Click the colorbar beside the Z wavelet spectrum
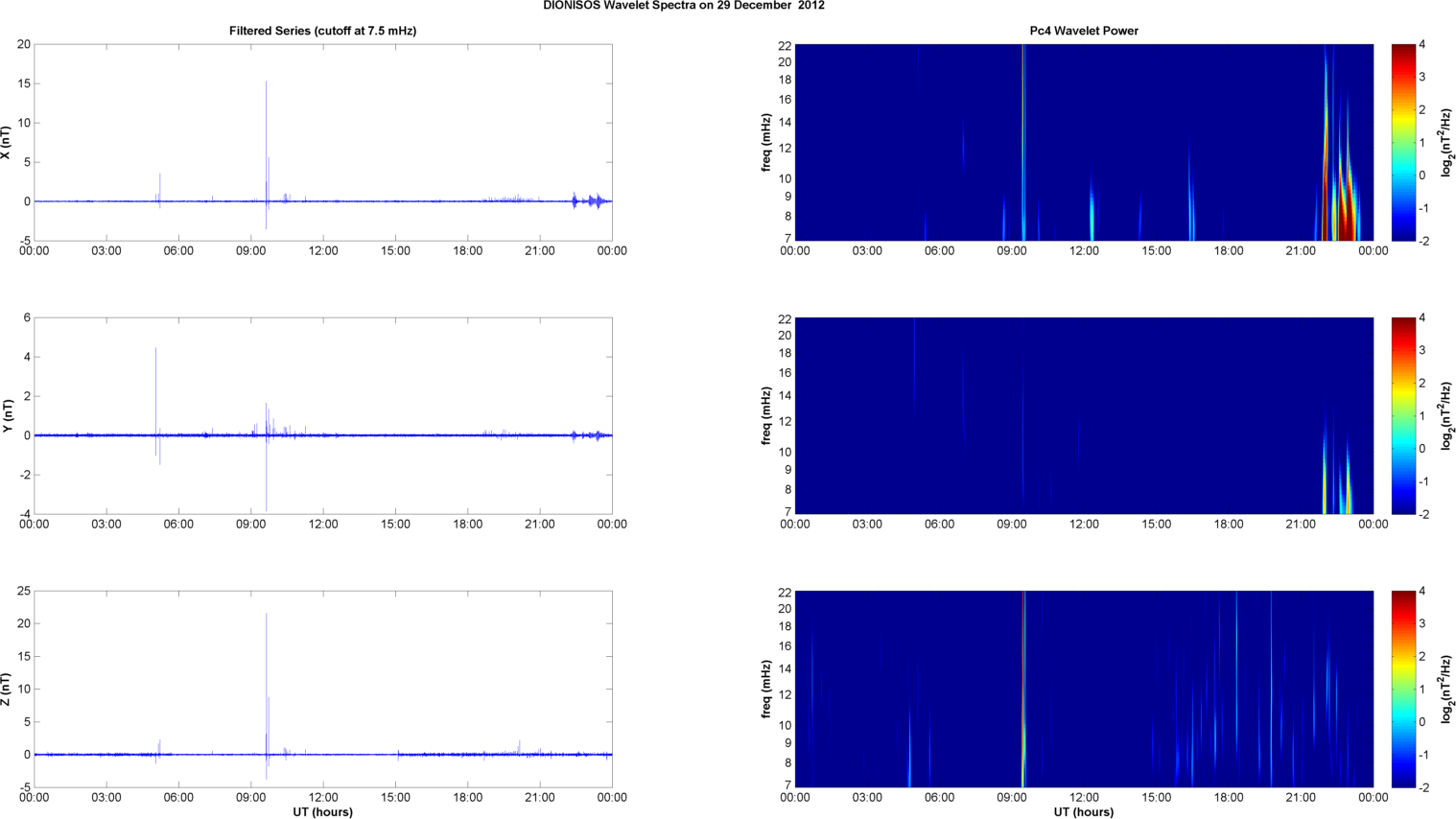The image size is (1456, 819). pos(1402,689)
